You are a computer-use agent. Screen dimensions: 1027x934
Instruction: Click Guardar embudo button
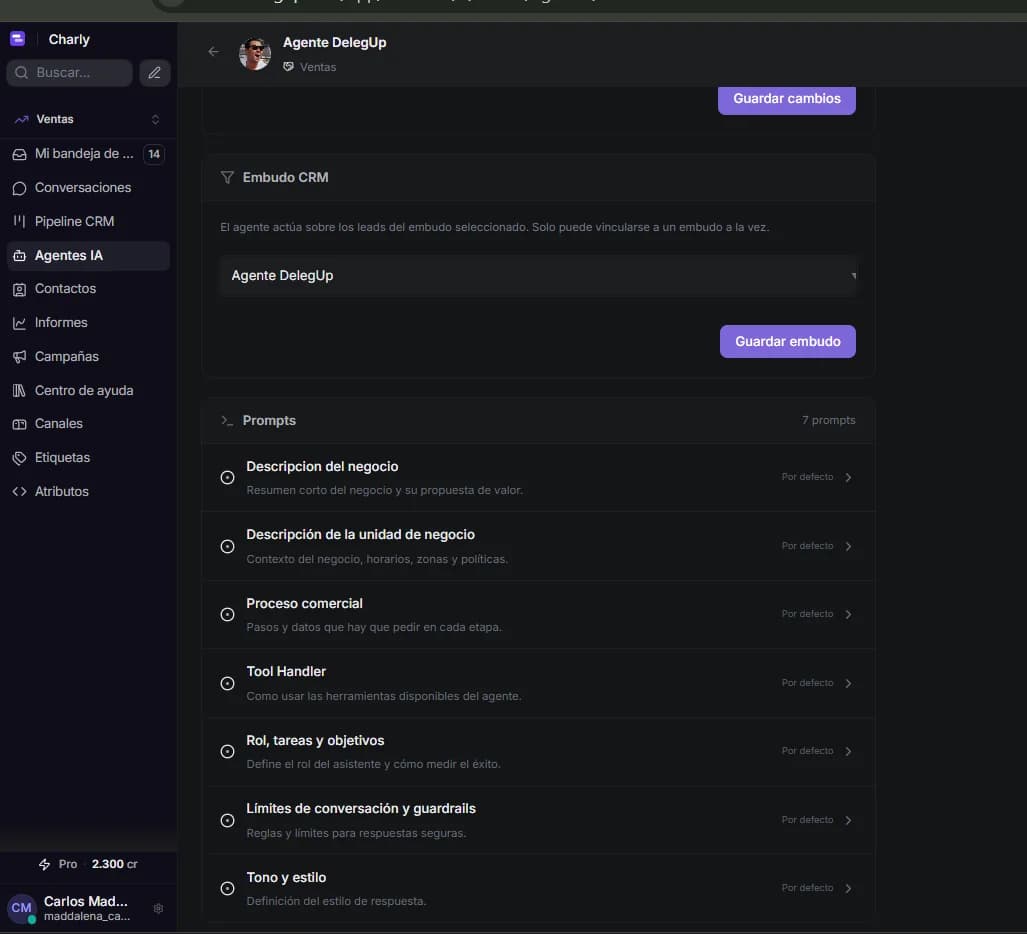tap(787, 341)
